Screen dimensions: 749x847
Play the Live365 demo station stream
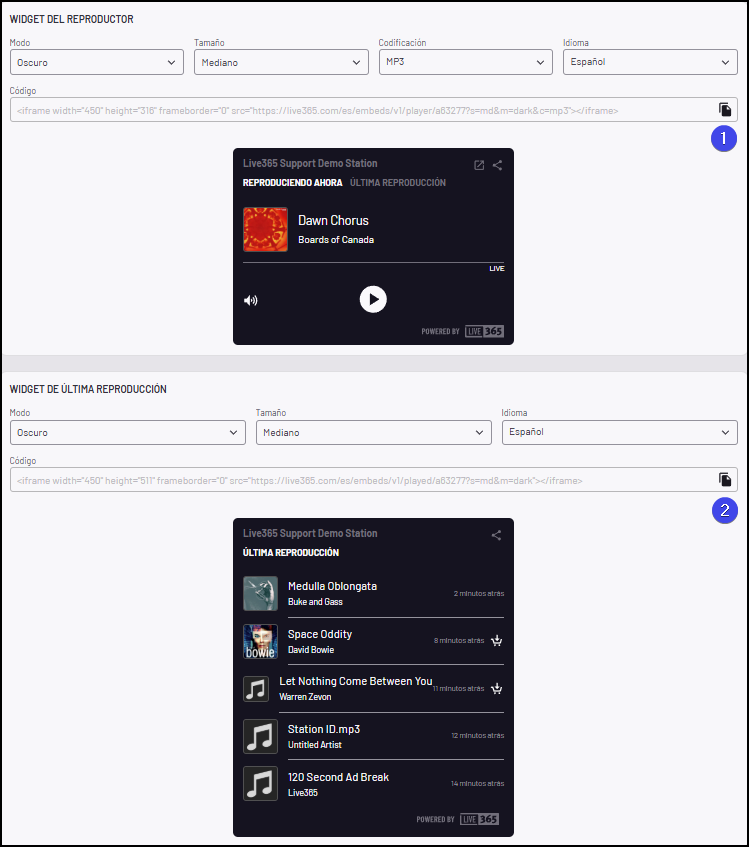point(373,299)
